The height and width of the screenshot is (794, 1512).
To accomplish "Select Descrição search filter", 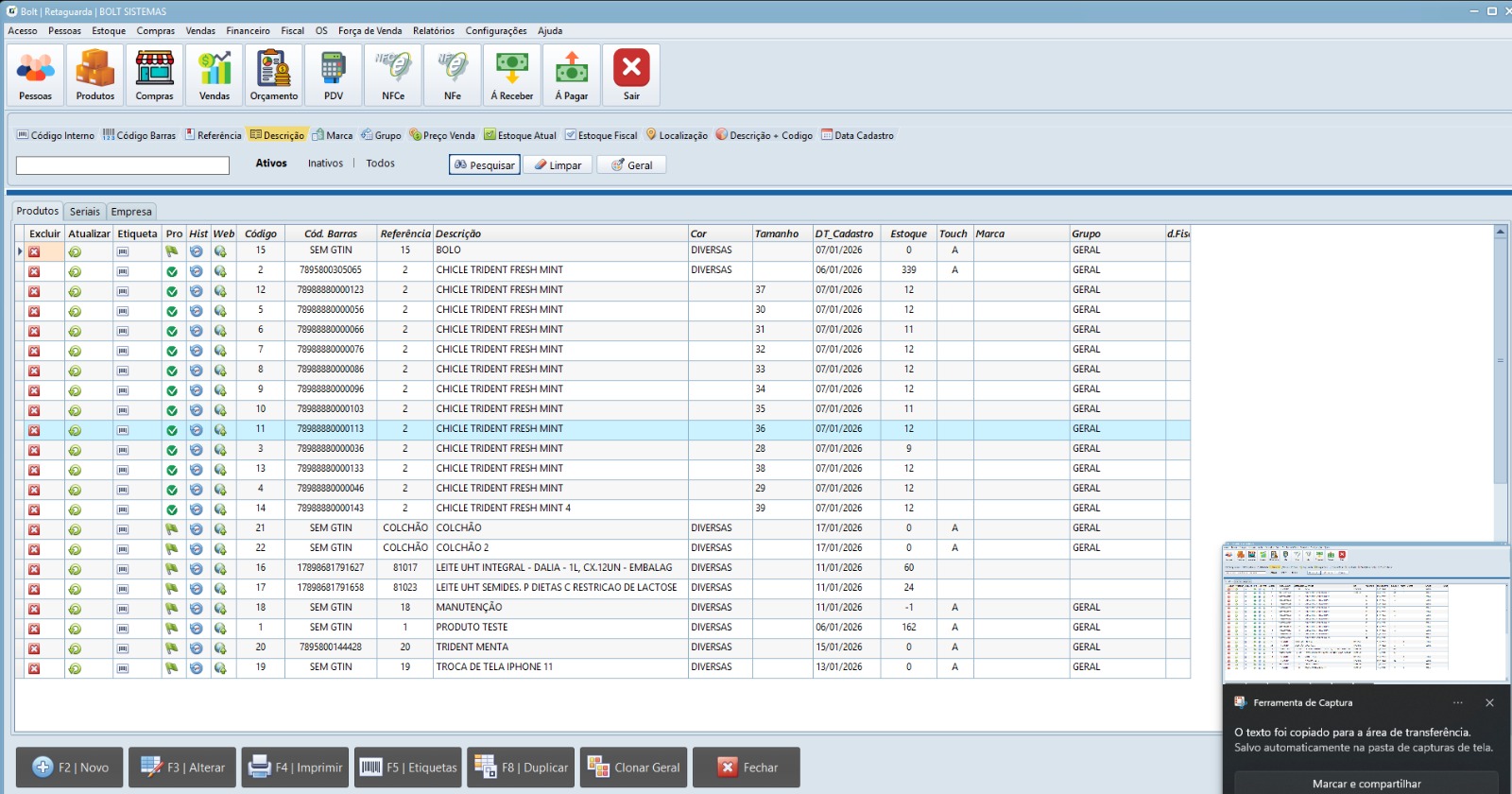I will click(x=277, y=135).
